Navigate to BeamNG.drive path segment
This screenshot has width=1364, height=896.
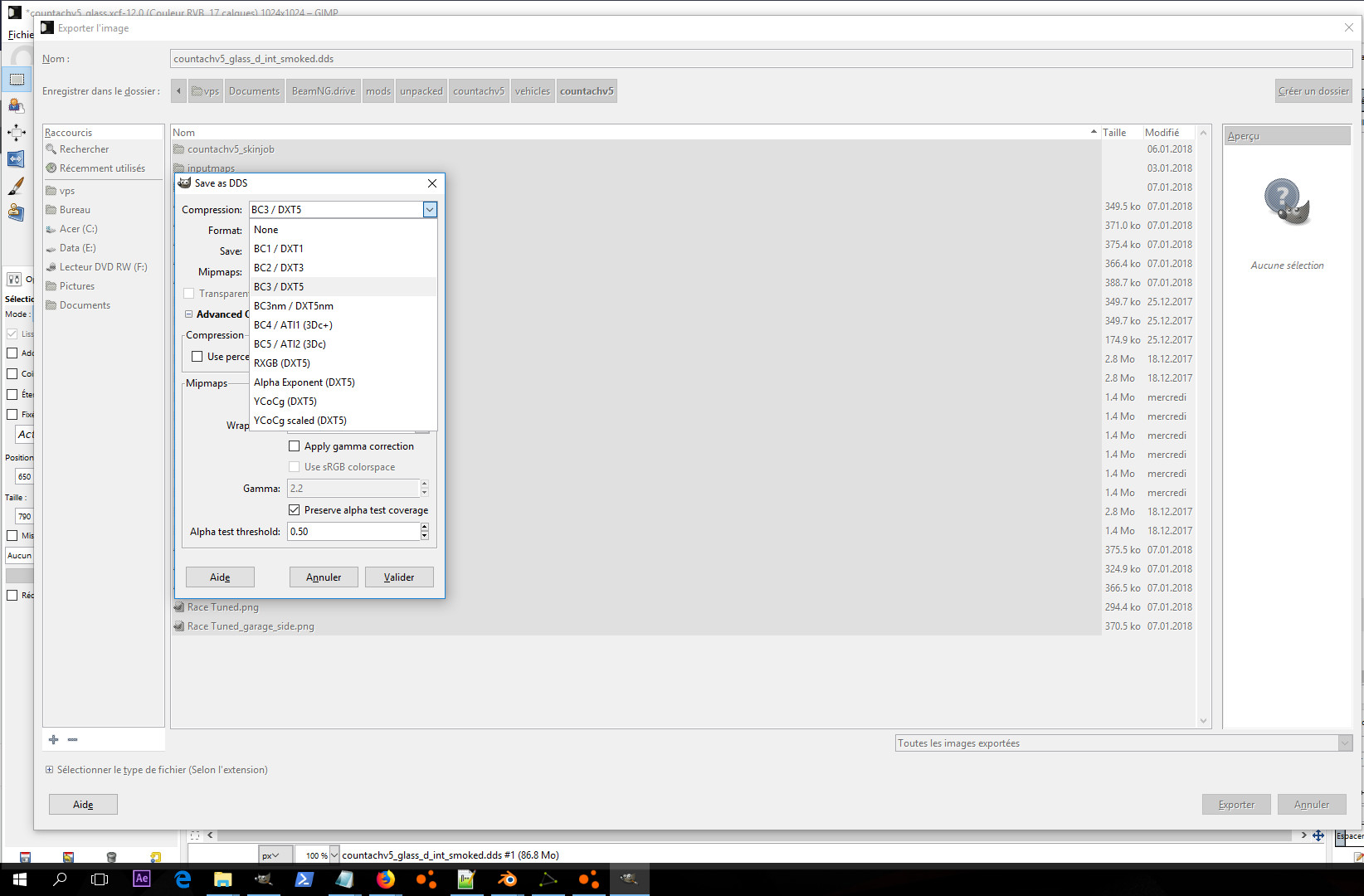[324, 91]
